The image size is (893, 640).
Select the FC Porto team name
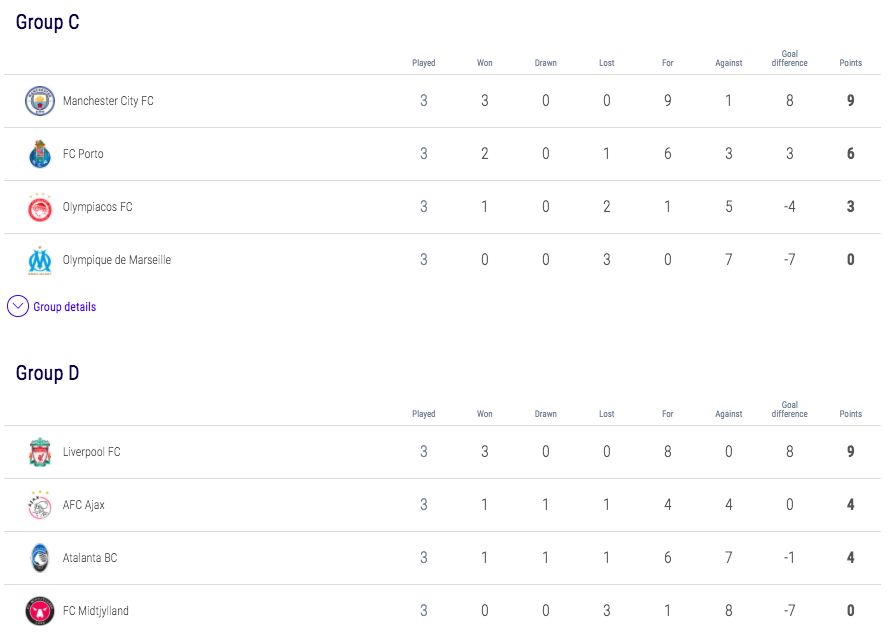tap(83, 154)
